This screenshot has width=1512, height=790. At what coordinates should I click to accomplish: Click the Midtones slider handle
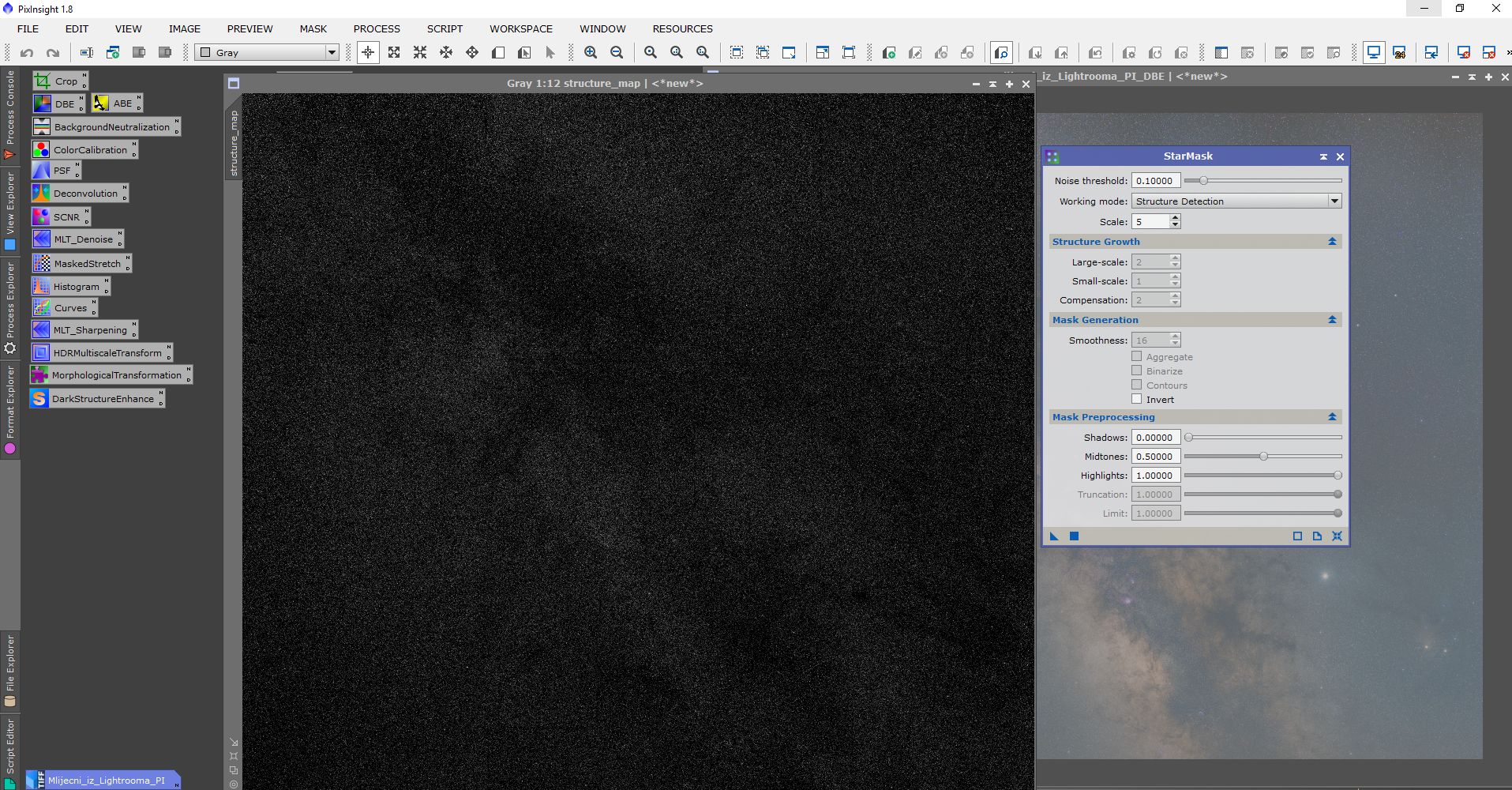[1263, 457]
